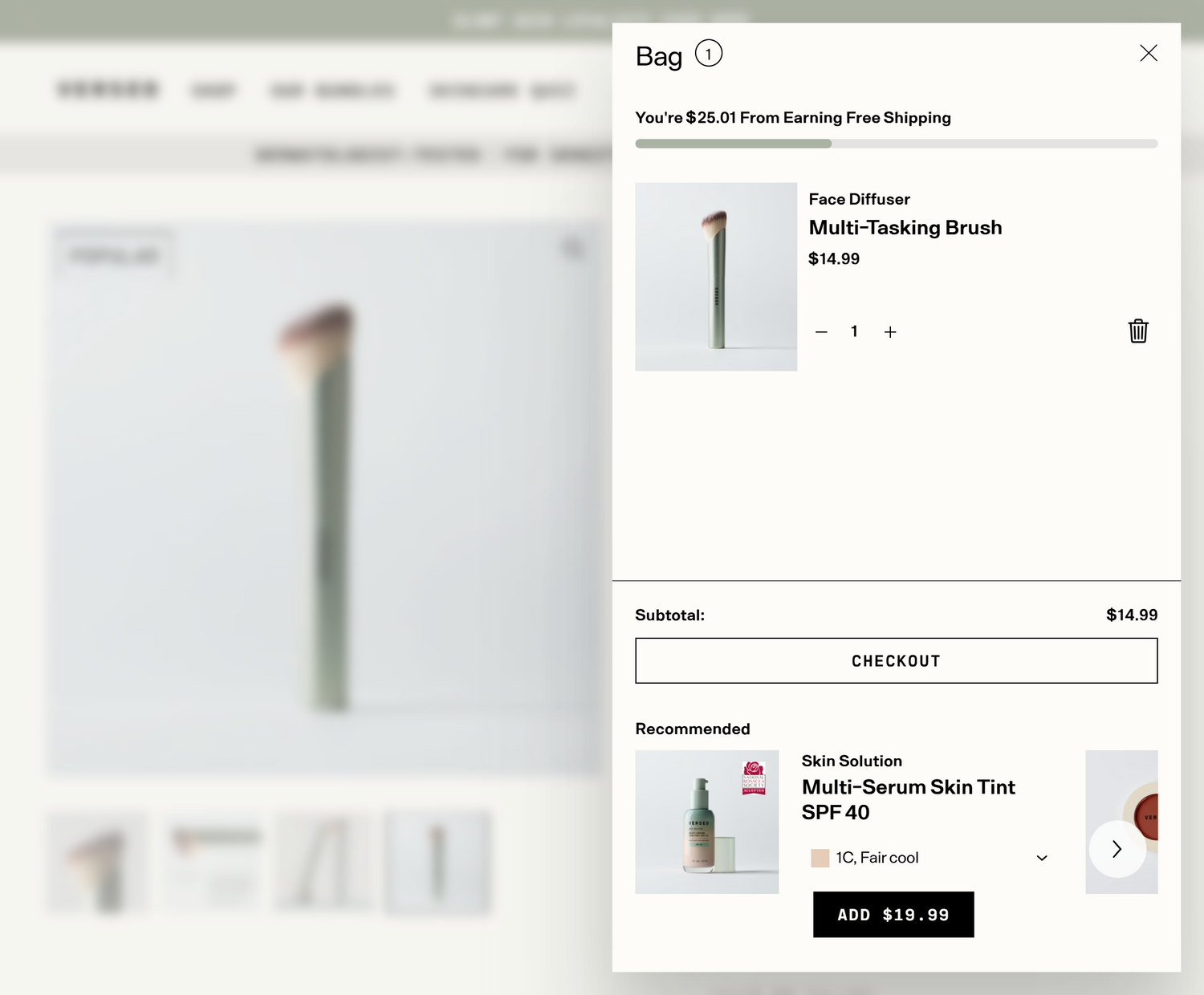Open Multi-Tasking Brush product title link
Screen dimensions: 1204x995
click(x=905, y=228)
